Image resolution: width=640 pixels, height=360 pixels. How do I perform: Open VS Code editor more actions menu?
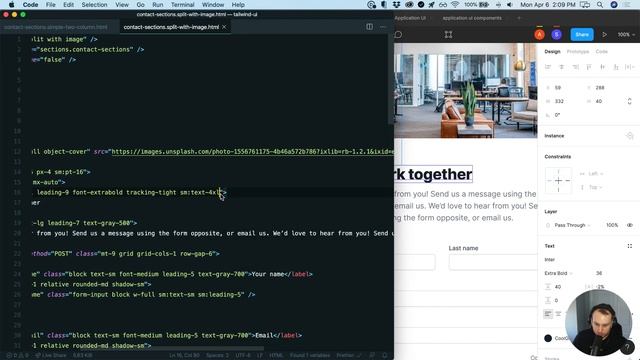383,27
